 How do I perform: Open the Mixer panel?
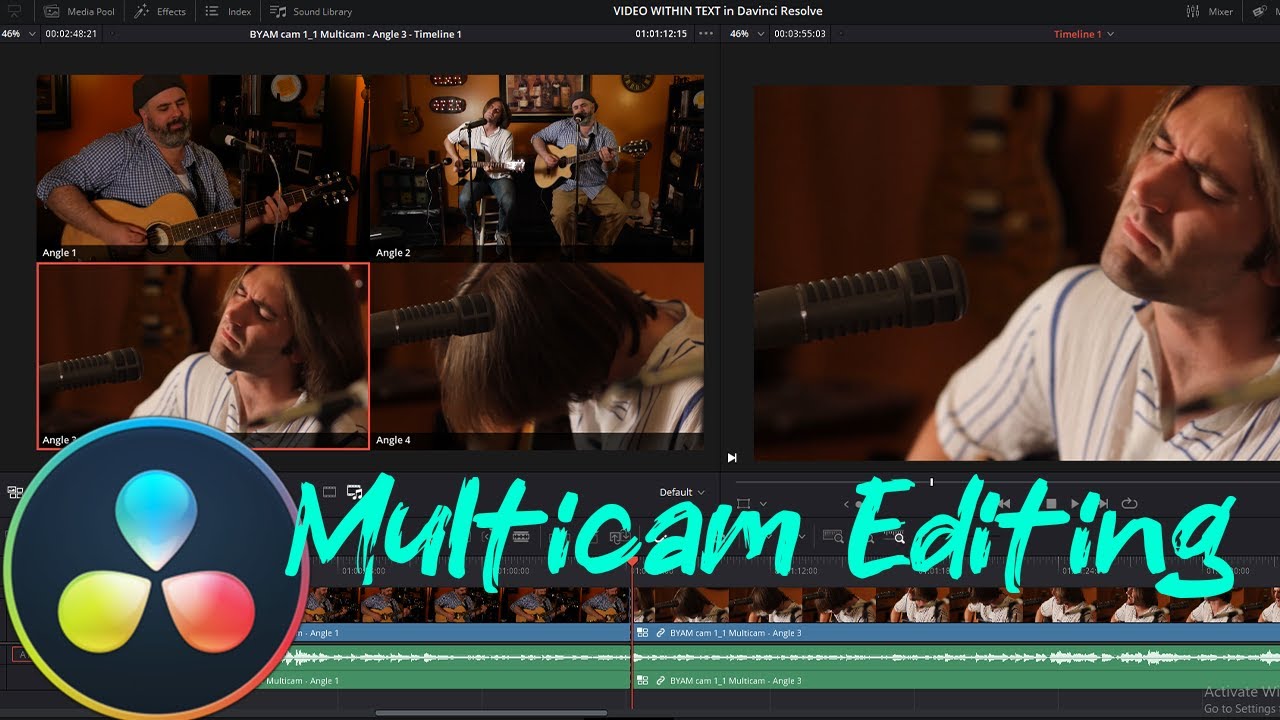(x=1209, y=11)
